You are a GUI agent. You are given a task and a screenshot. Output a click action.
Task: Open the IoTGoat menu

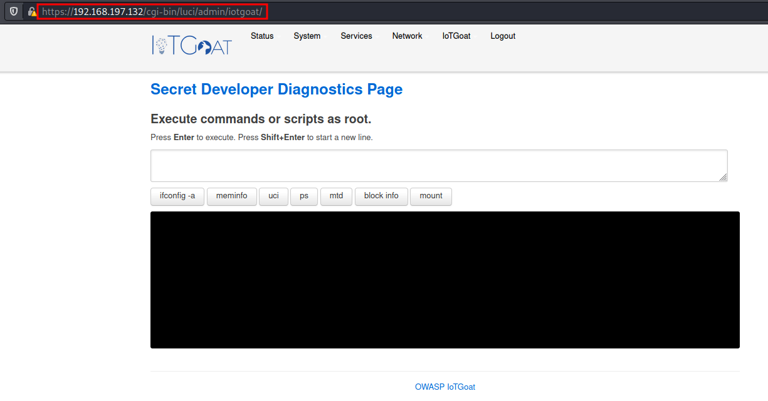(456, 36)
